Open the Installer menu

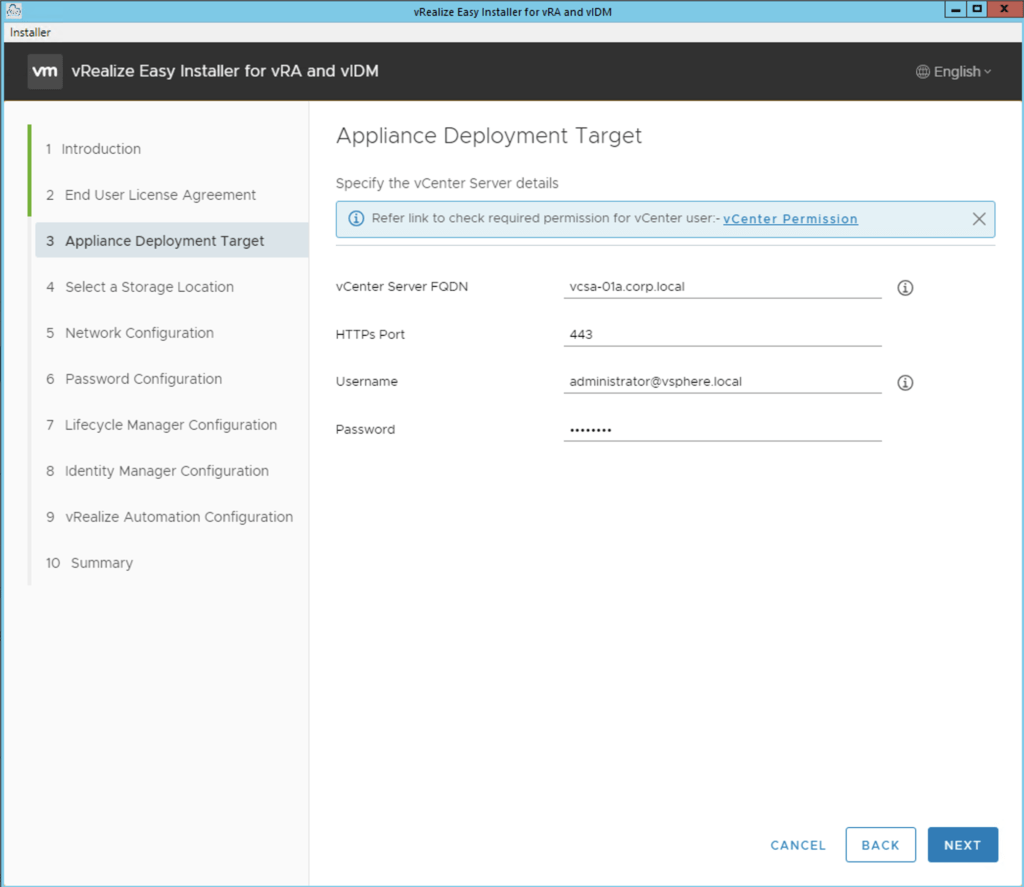[30, 32]
